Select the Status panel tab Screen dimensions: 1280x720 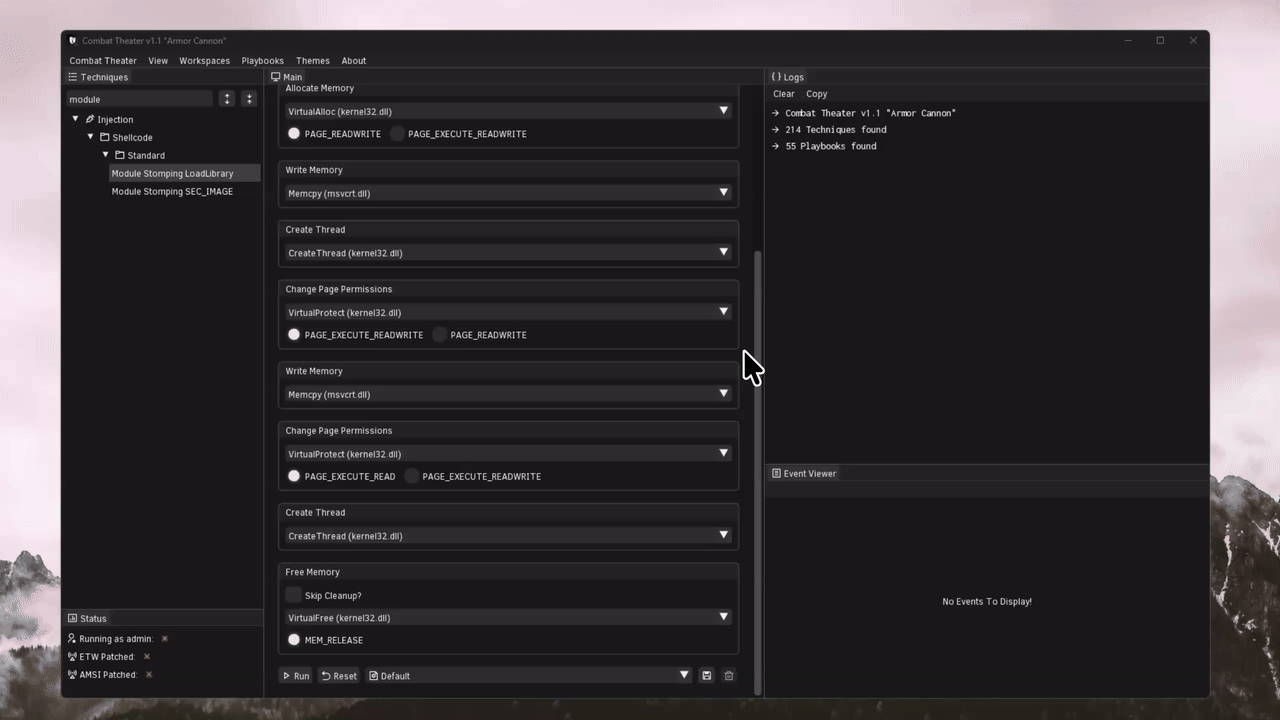coord(87,619)
